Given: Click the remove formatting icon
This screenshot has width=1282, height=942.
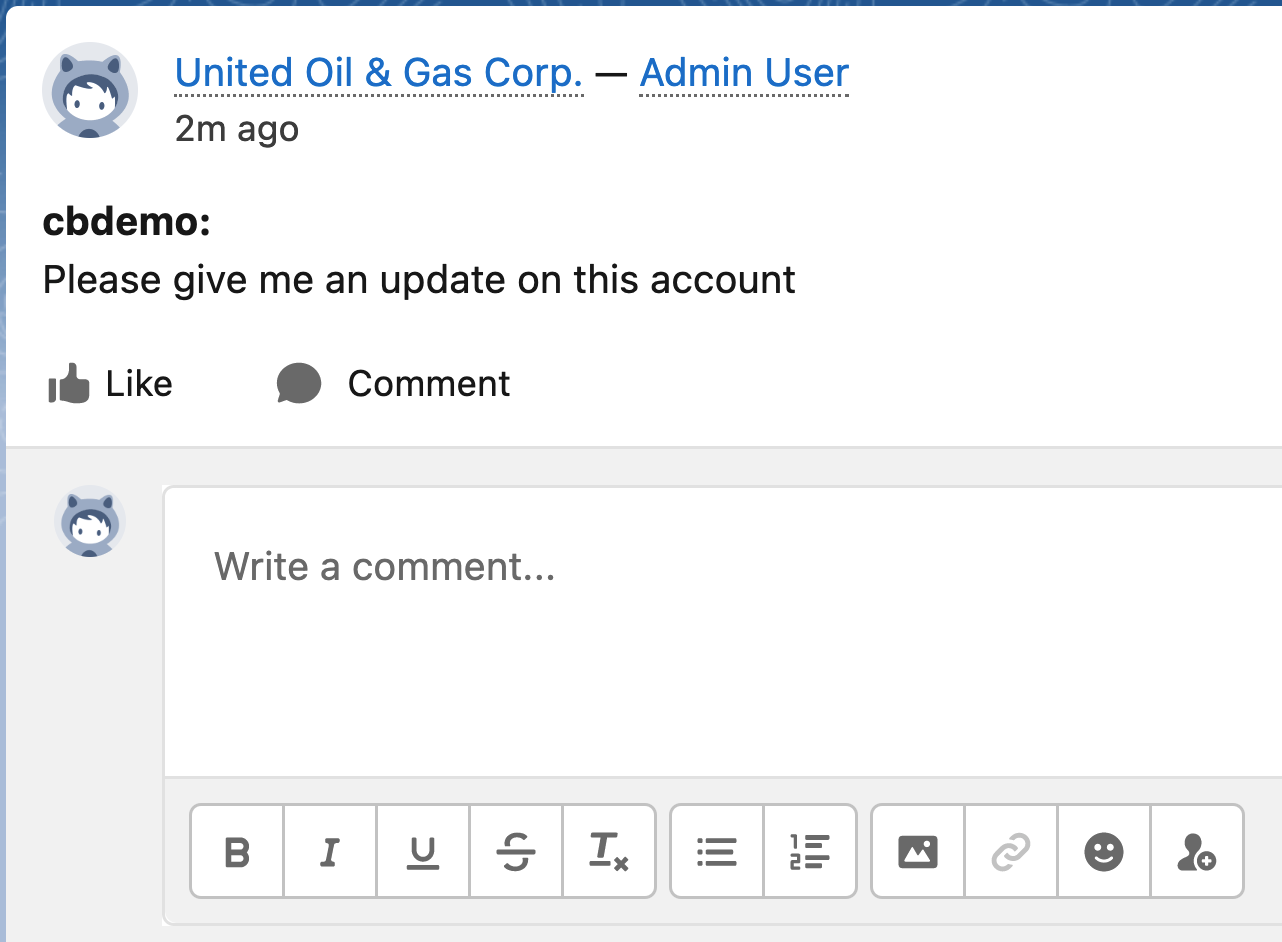Looking at the screenshot, I should 608,852.
